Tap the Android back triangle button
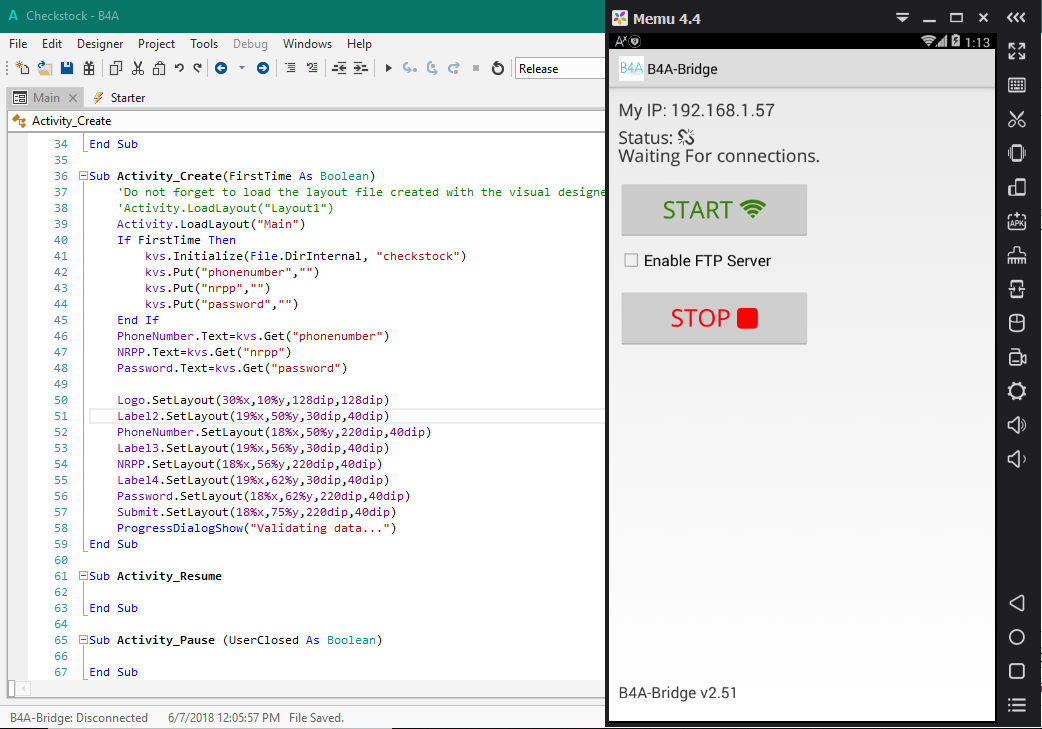The height and width of the screenshot is (729, 1042). [1017, 603]
